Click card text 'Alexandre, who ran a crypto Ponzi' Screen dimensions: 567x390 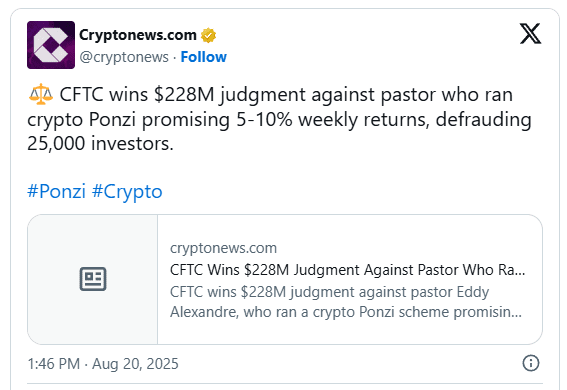pos(280,312)
